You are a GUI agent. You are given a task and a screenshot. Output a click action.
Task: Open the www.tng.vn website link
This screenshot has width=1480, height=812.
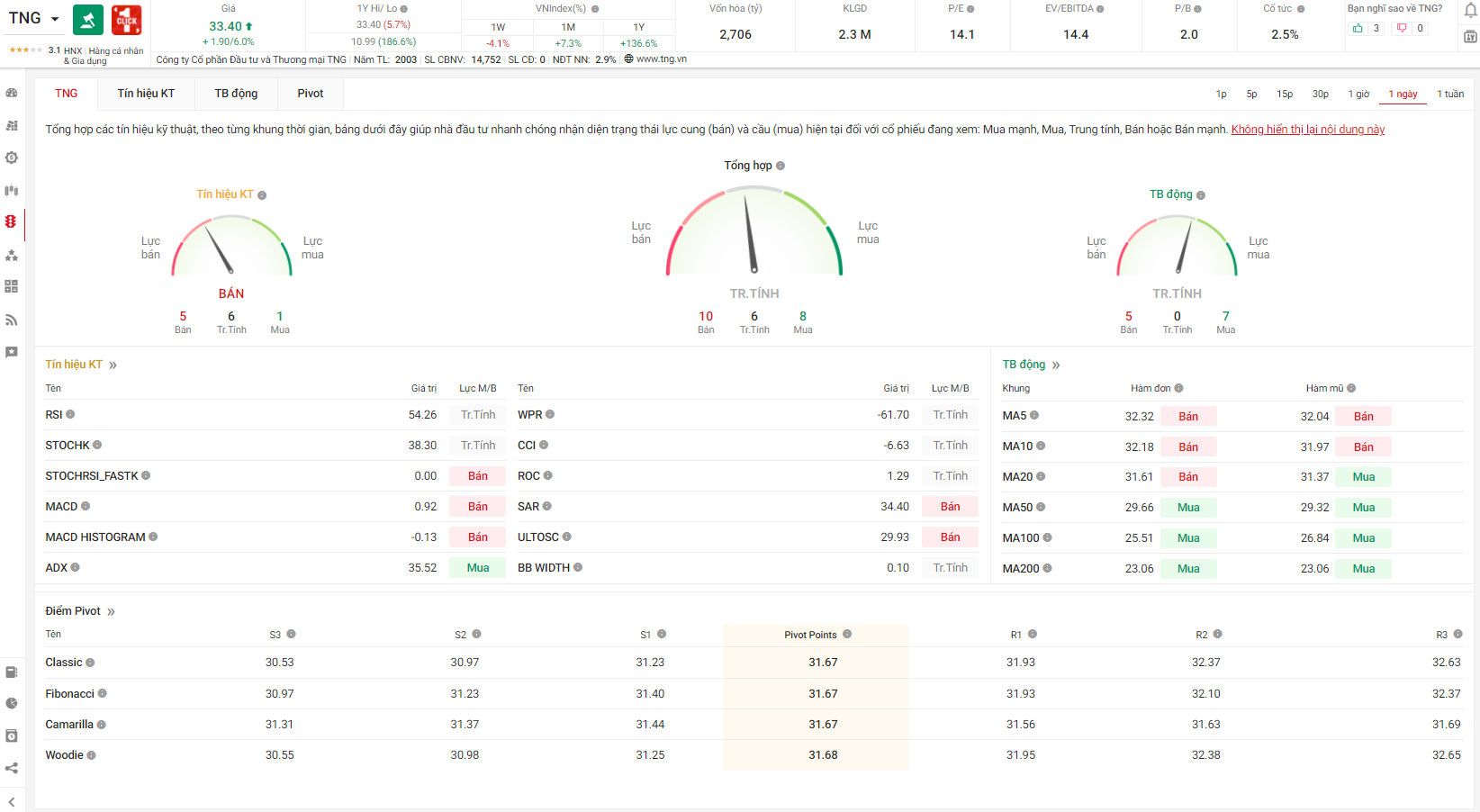[x=661, y=59]
